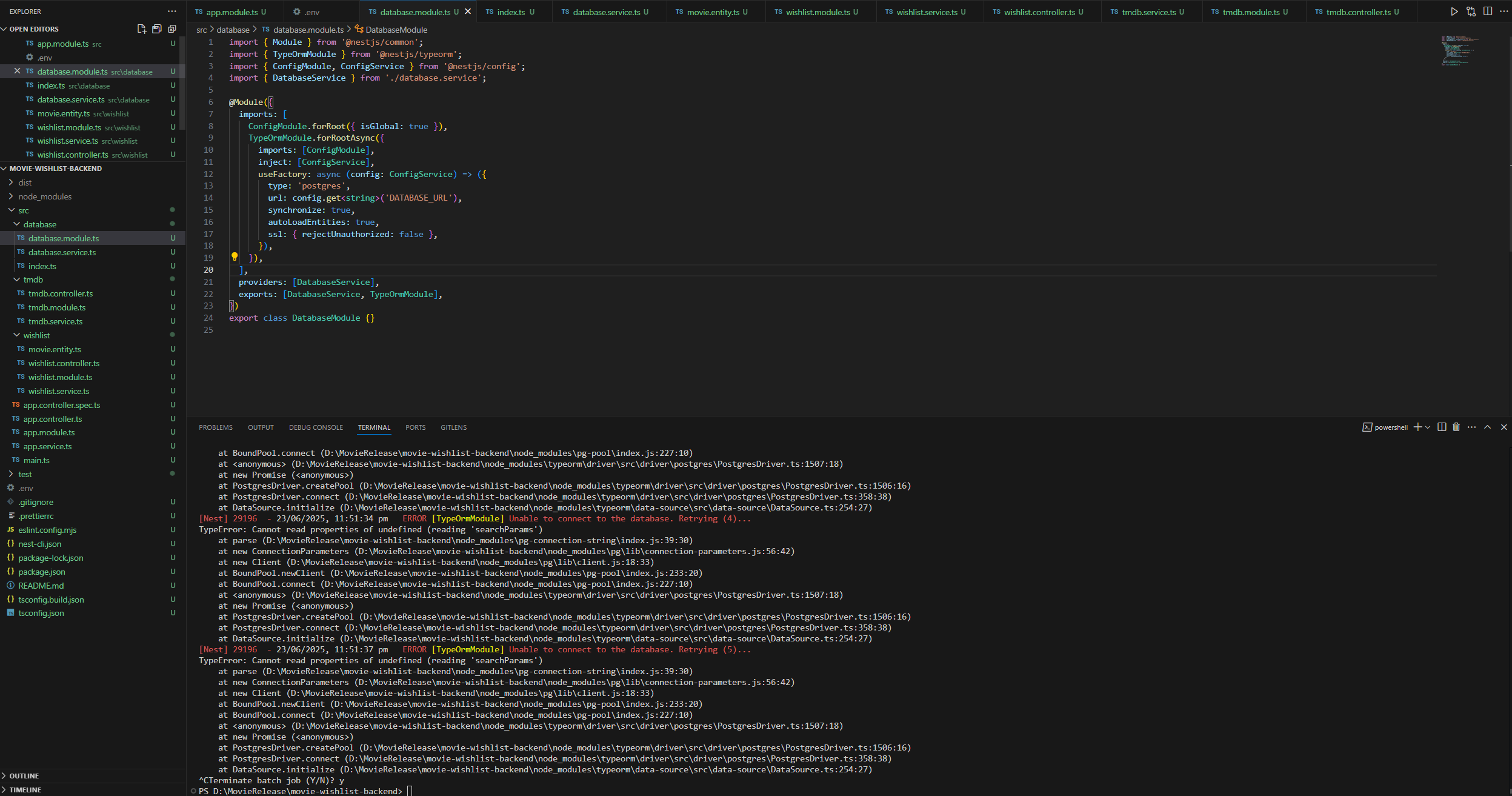Switch to the PROBLEMS panel tab
The height and width of the screenshot is (796, 1512).
[215, 427]
